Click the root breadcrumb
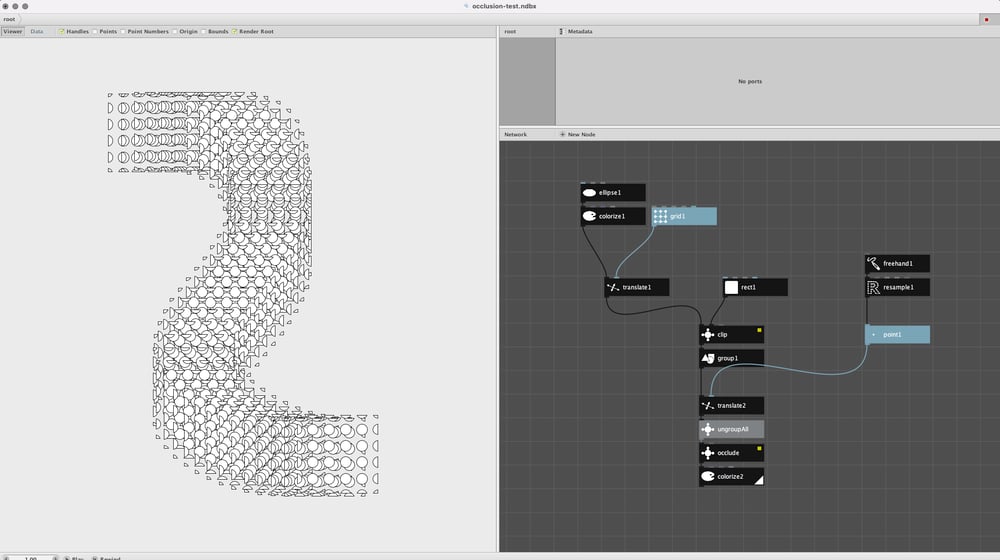The width and height of the screenshot is (1000, 560). click(9, 19)
